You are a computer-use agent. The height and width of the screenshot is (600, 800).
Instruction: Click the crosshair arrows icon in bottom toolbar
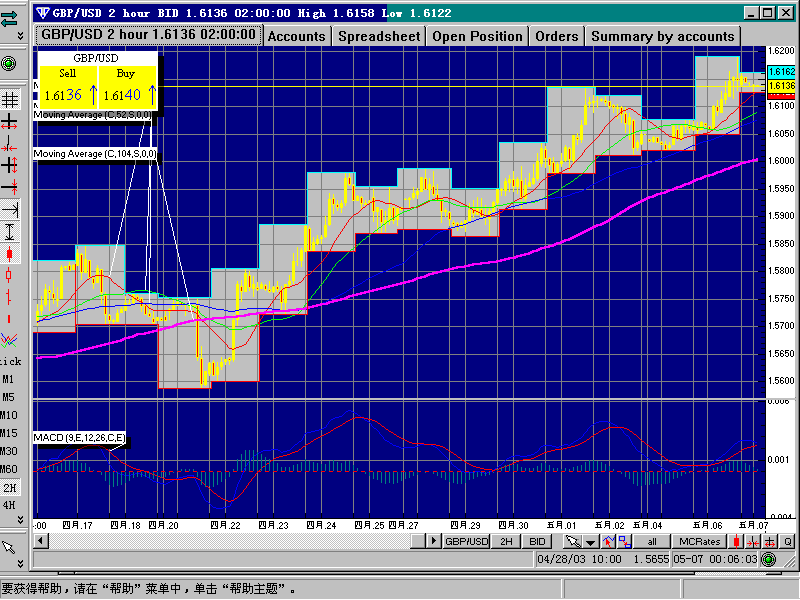(770, 541)
